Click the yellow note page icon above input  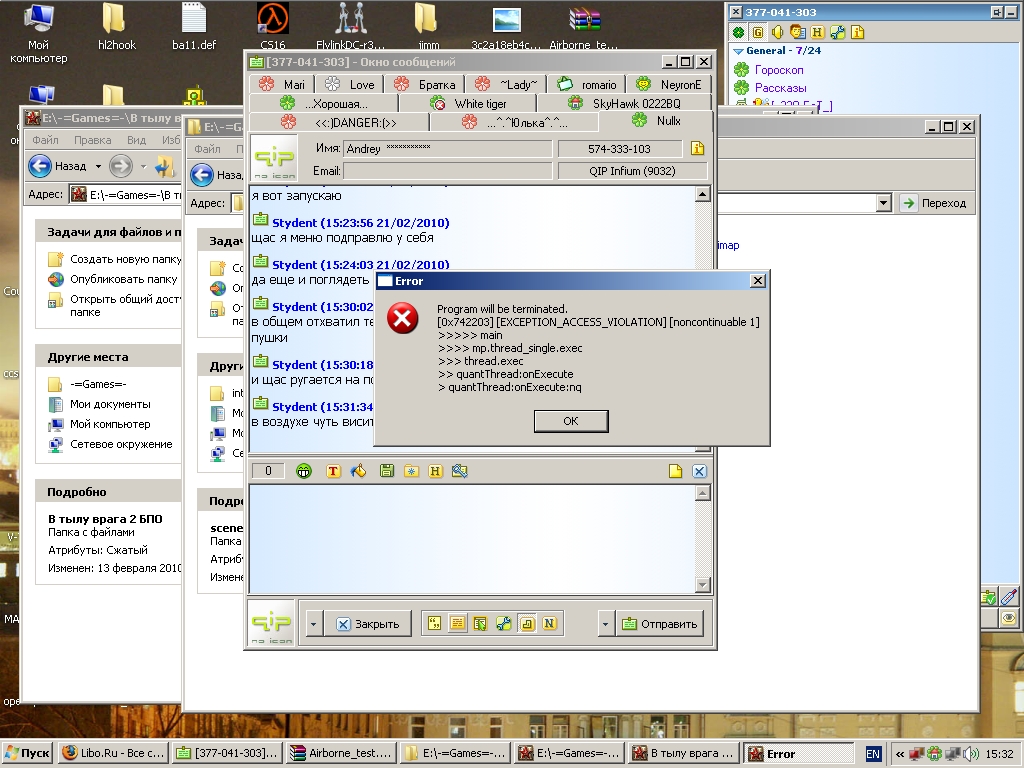coord(675,471)
